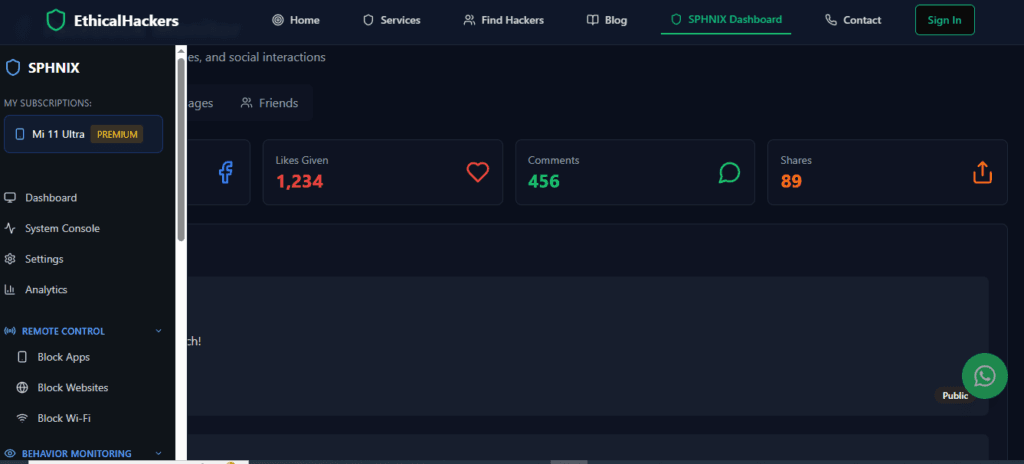Click the Find Hackers people icon
Viewport: 1024px width, 464px height.
[x=469, y=20]
